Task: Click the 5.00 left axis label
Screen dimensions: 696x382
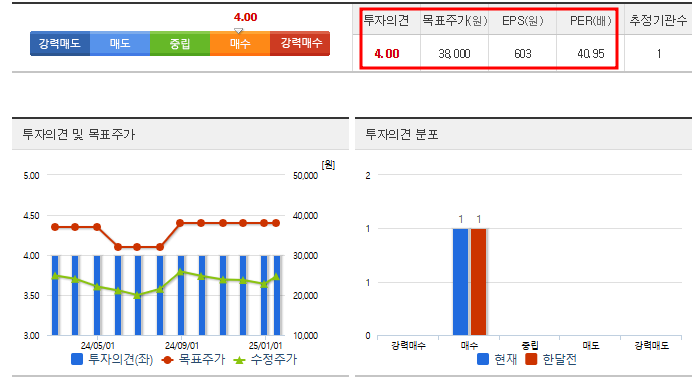Action: click(x=31, y=176)
